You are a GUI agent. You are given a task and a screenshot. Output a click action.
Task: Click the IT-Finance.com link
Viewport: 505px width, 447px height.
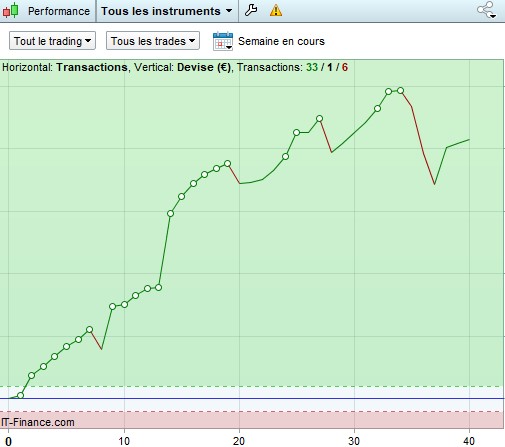pos(38,422)
